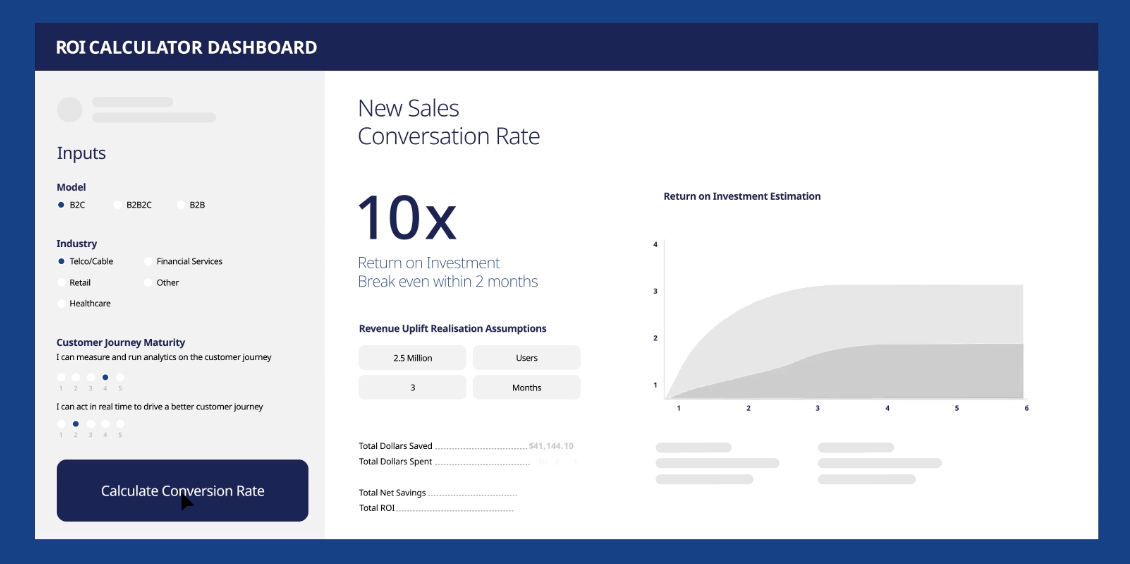Click the circular profile avatar placeholder
This screenshot has height=564, width=1130.
click(70, 110)
